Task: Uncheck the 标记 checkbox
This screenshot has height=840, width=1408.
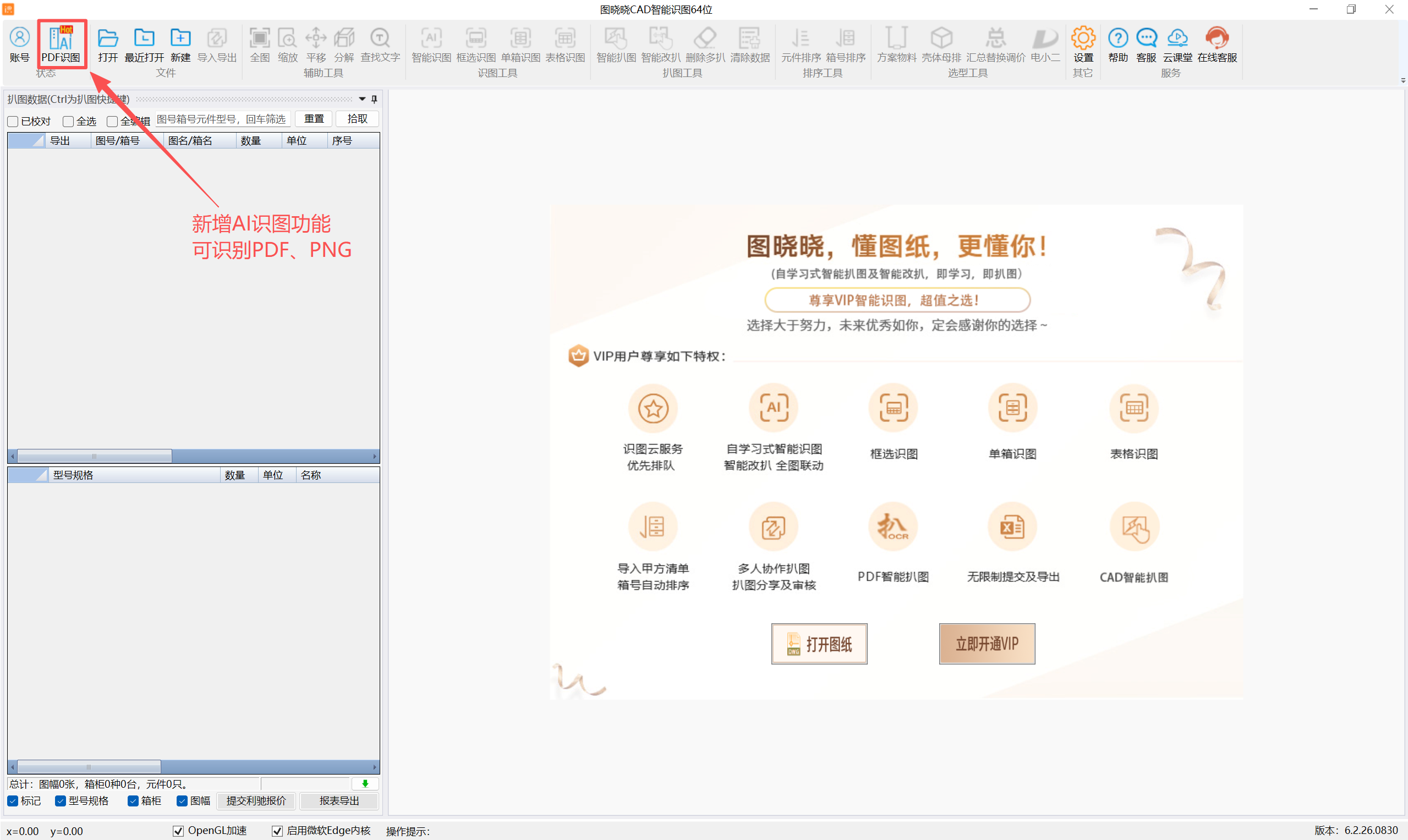Action: click(13, 800)
